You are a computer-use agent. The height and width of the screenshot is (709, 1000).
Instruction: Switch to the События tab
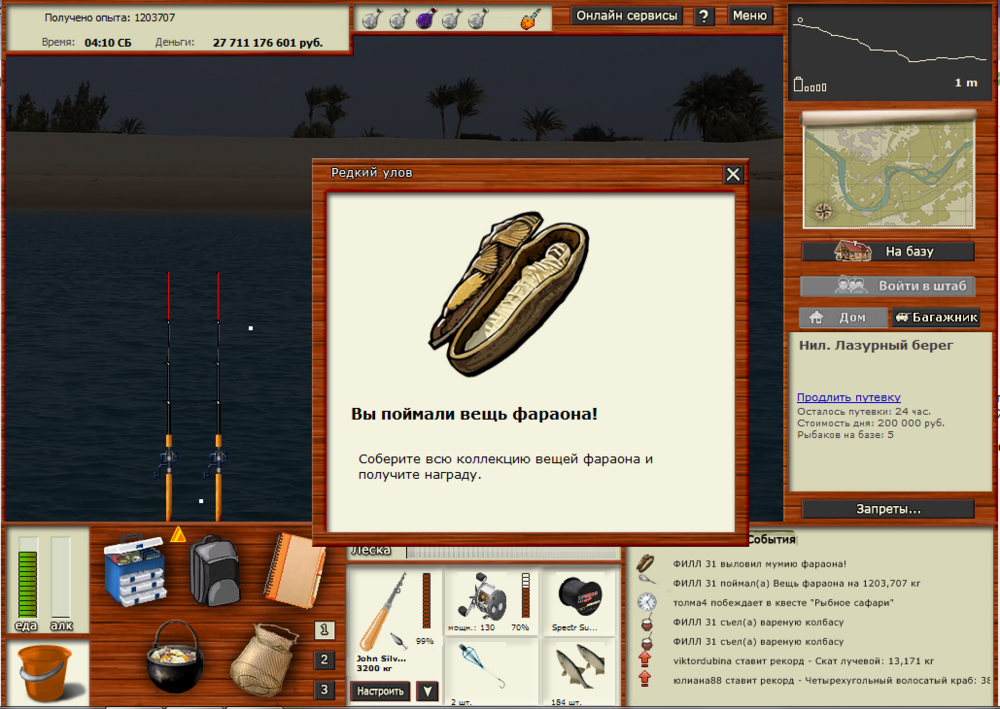[772, 539]
